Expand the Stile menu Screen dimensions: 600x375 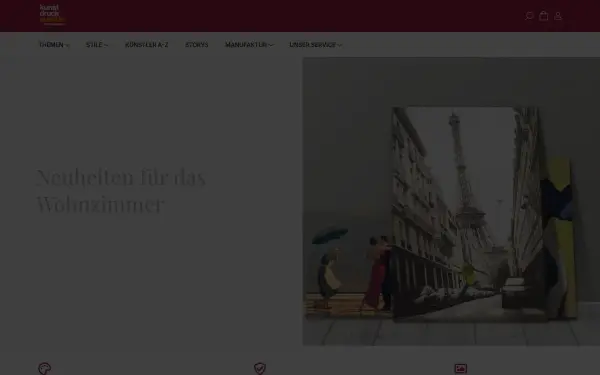97,45
